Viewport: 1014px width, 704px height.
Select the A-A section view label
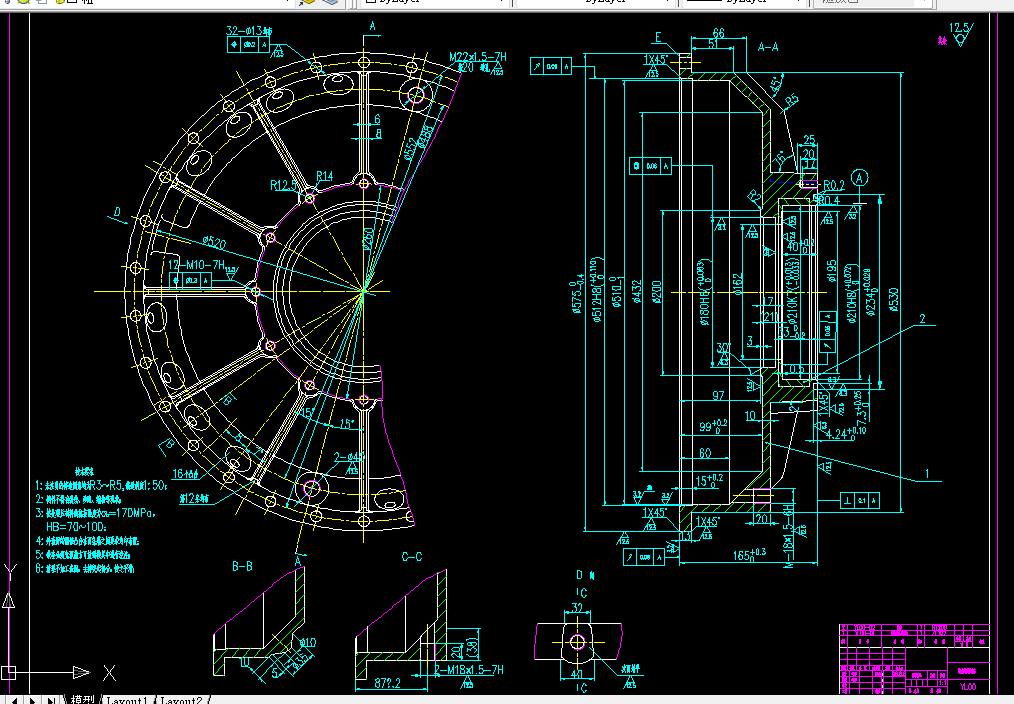click(768, 47)
